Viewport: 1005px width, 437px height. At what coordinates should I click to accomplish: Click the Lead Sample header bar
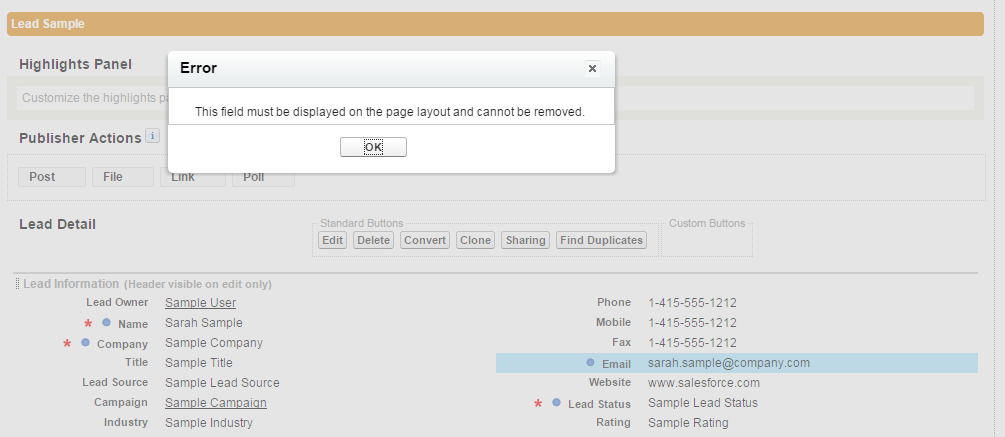click(x=495, y=24)
